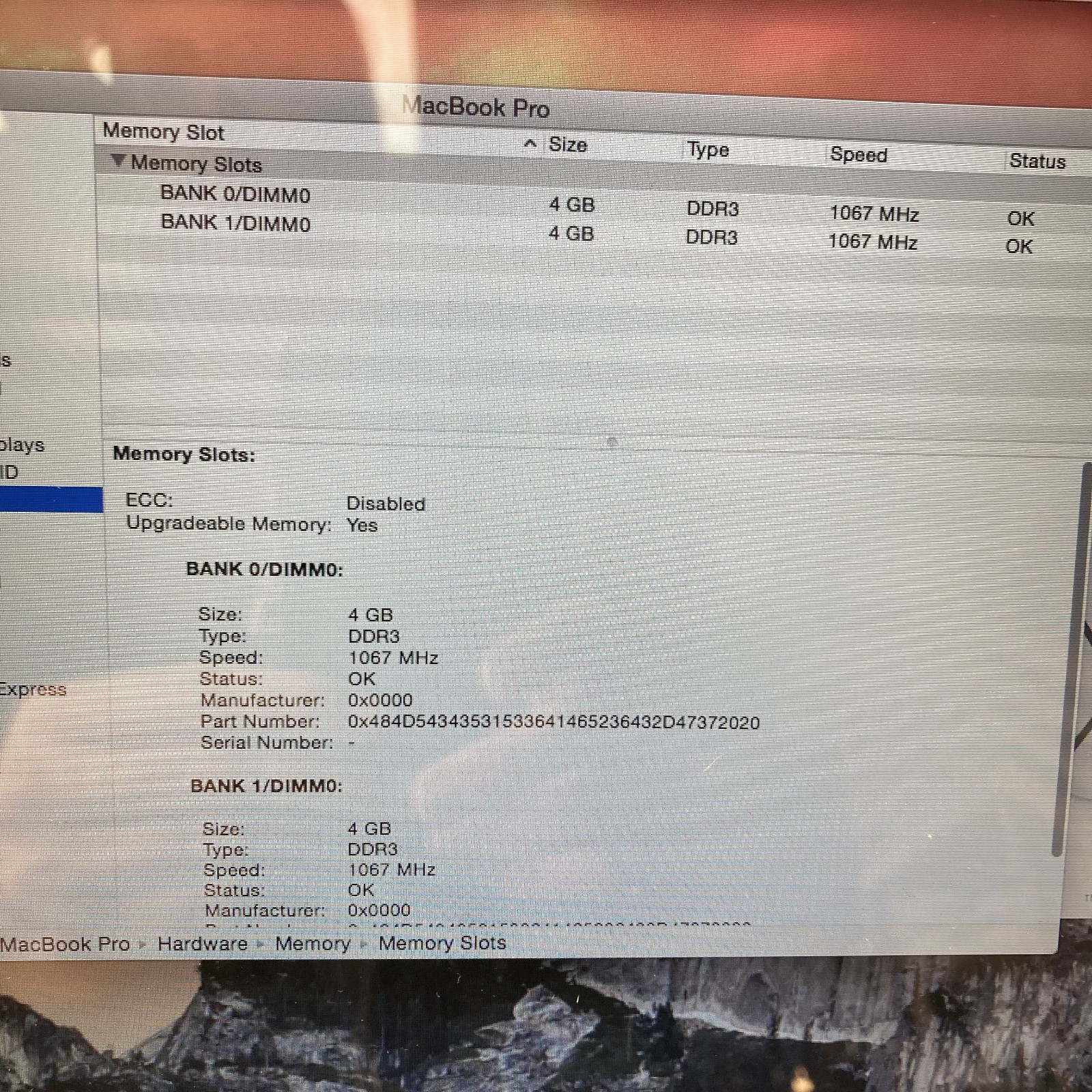Click the Memory Slots: details heading
Screen dimensions: 1092x1092
(x=184, y=454)
